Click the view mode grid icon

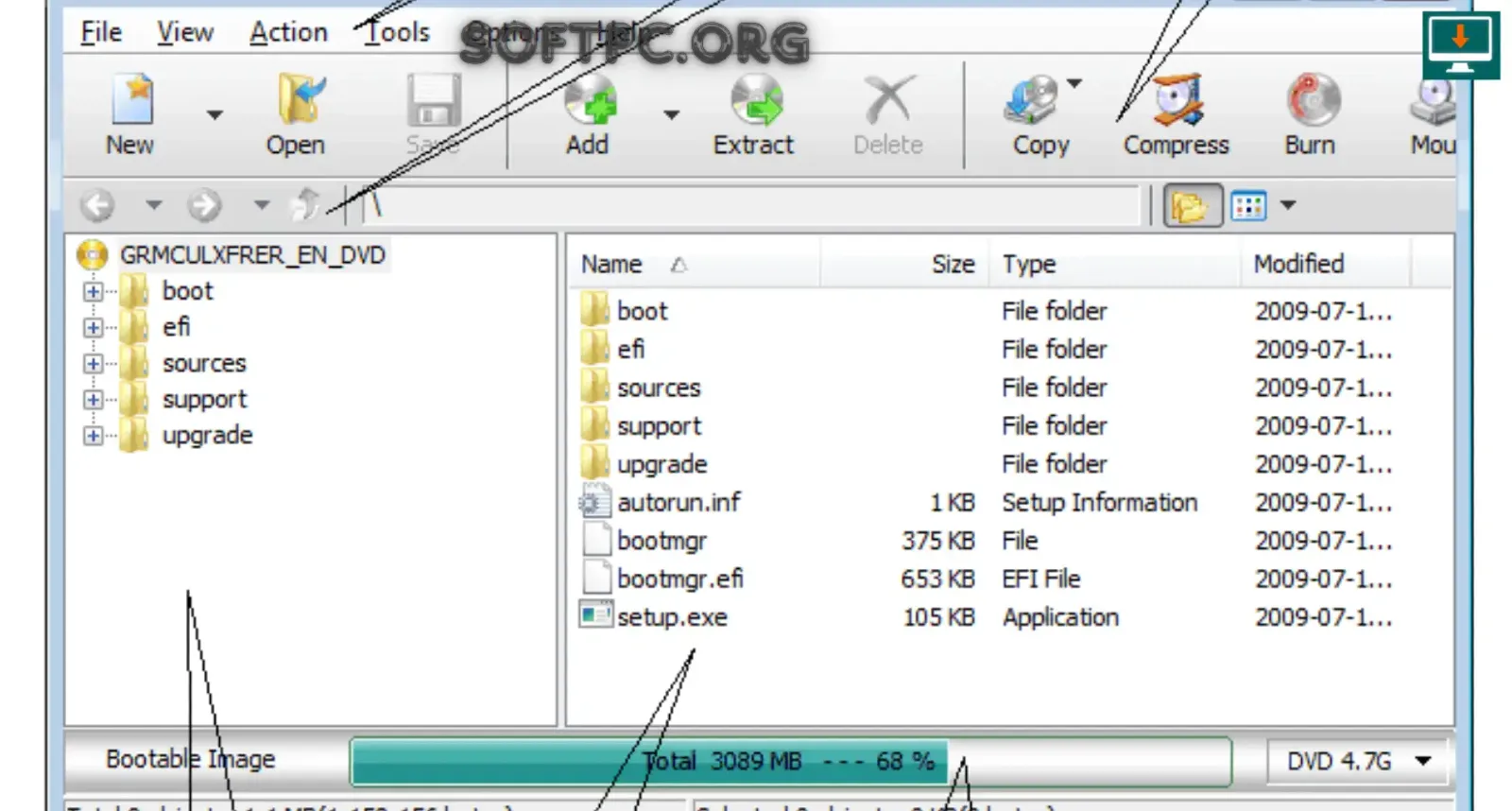pos(1248,205)
